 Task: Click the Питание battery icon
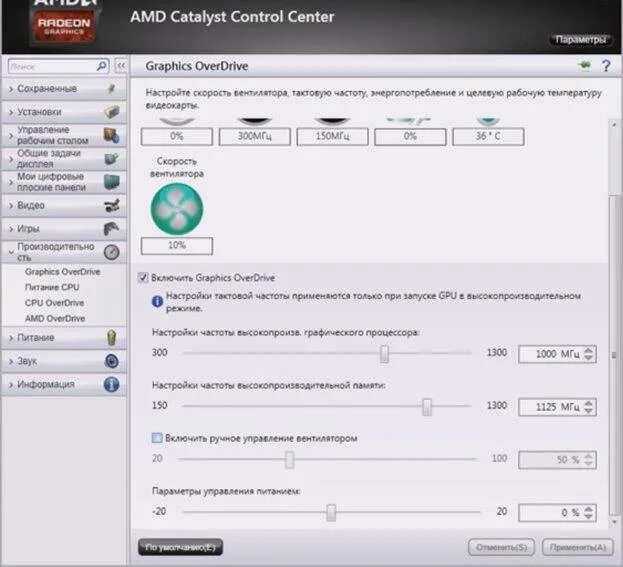pyautogui.click(x=112, y=338)
